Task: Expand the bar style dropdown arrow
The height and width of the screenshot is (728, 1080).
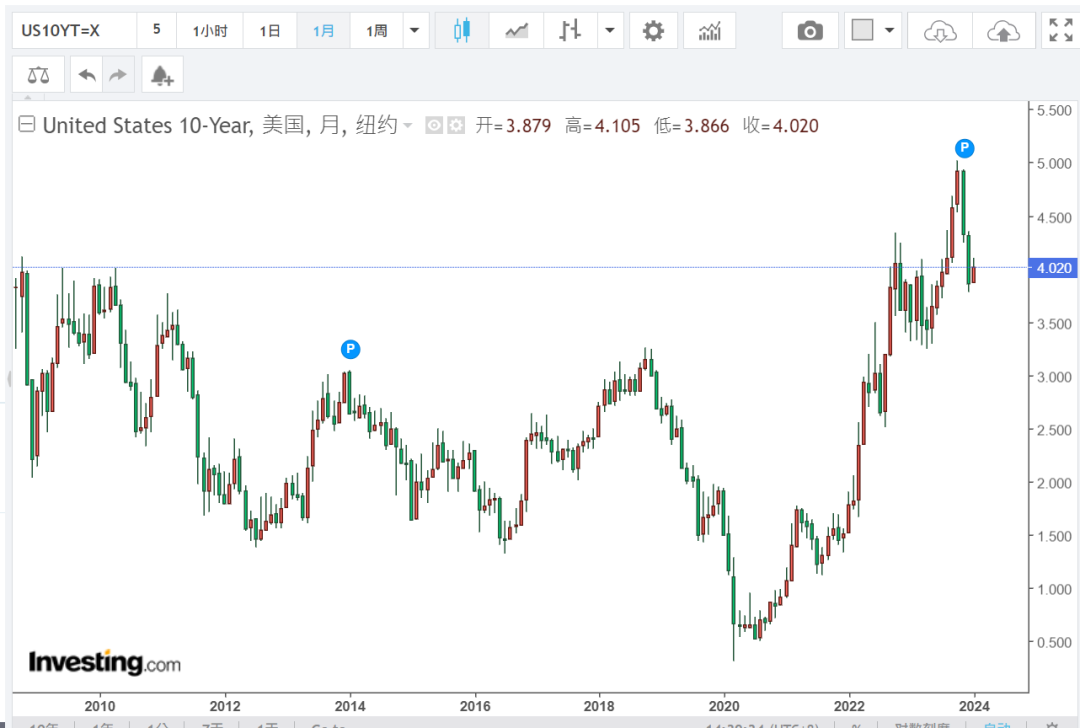Action: 609,31
